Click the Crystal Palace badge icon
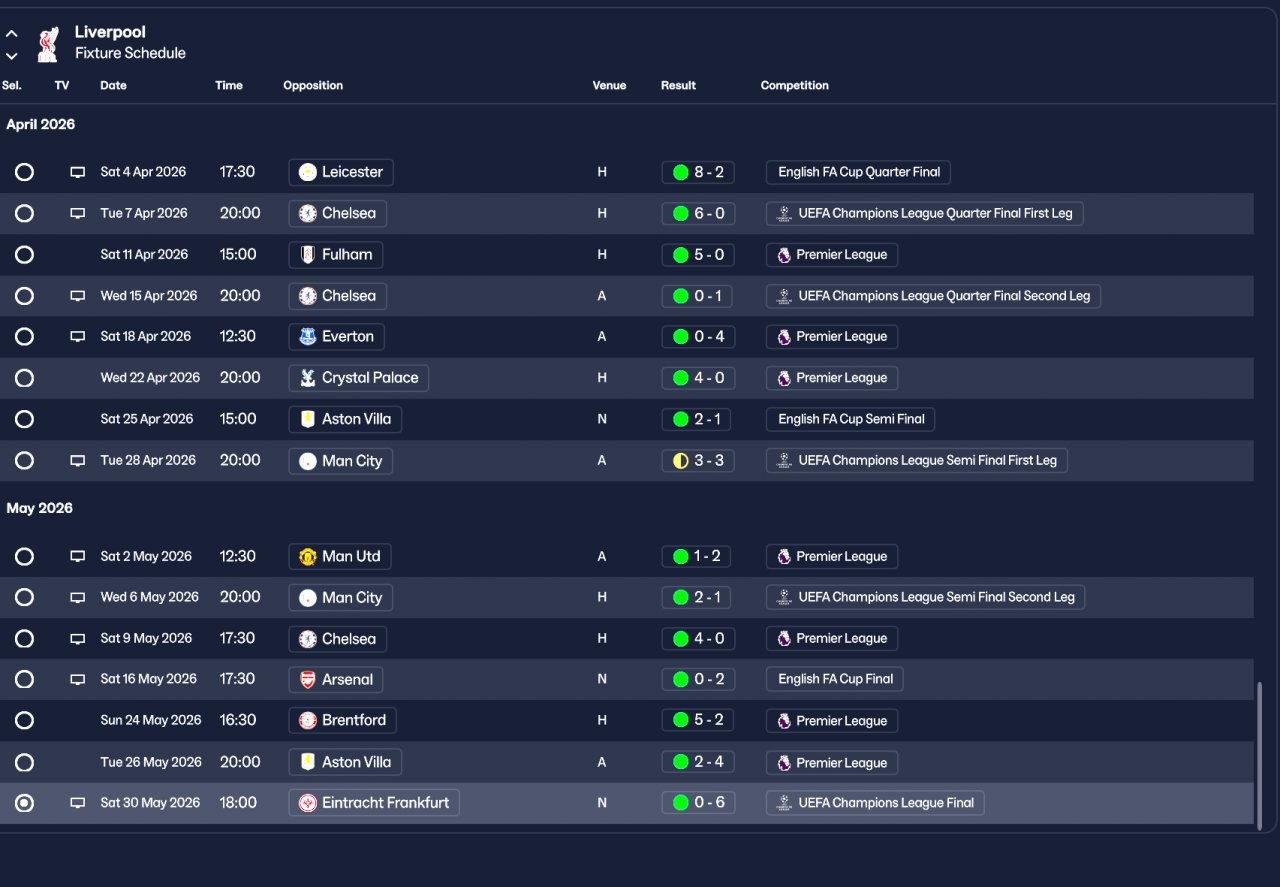This screenshot has height=887, width=1280. 307,378
